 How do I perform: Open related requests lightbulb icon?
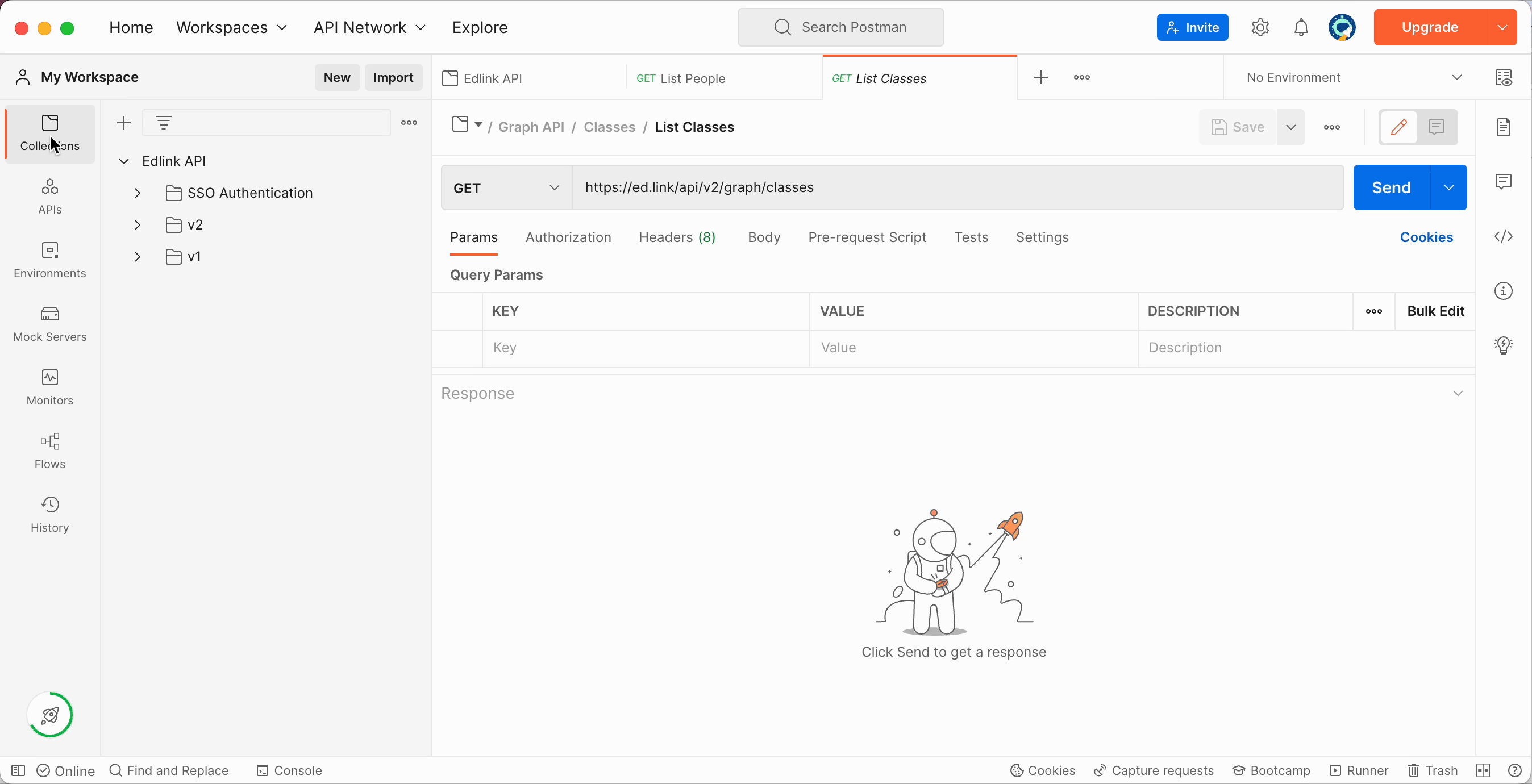click(1504, 345)
